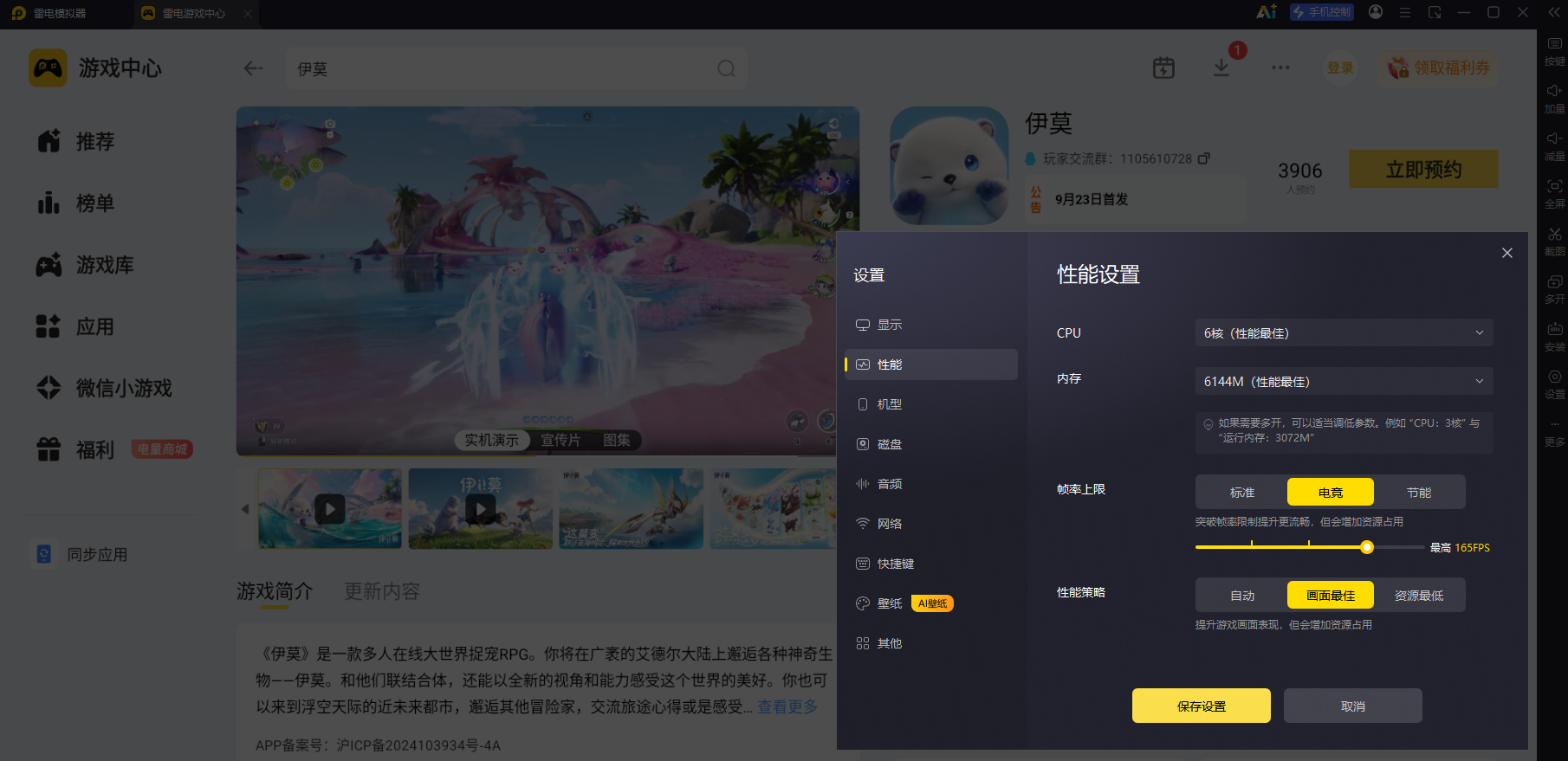Click 登录 in game center header
This screenshot has height=761, width=1568.
click(1340, 68)
